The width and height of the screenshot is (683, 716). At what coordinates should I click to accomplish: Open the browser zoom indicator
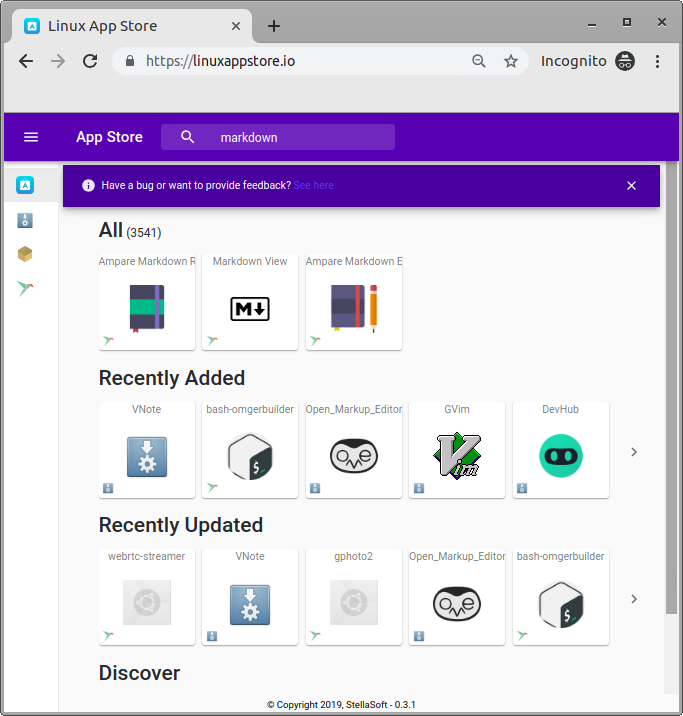[x=478, y=61]
